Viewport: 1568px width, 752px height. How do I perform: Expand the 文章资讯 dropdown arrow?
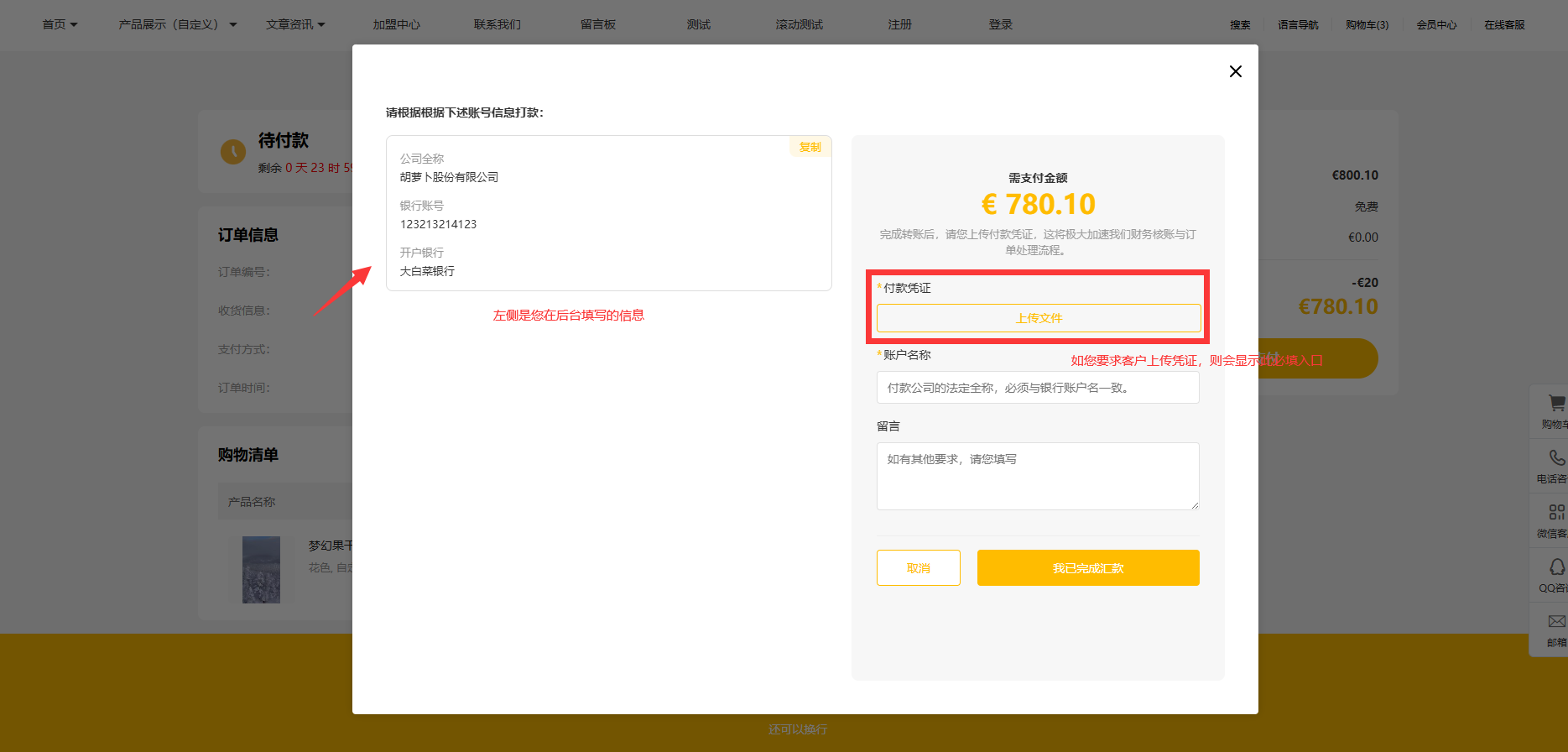321,25
